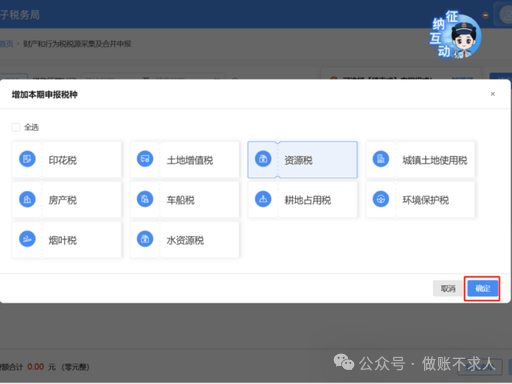Deselect the 资源税 card label
Screen dimensions: 512x384
coord(298,160)
